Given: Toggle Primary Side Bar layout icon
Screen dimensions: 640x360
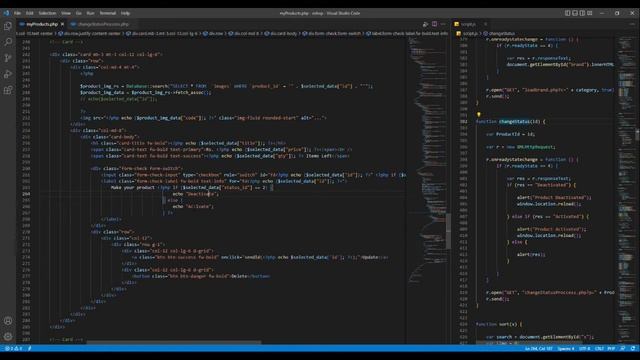Looking at the screenshot, I should click(567, 13).
